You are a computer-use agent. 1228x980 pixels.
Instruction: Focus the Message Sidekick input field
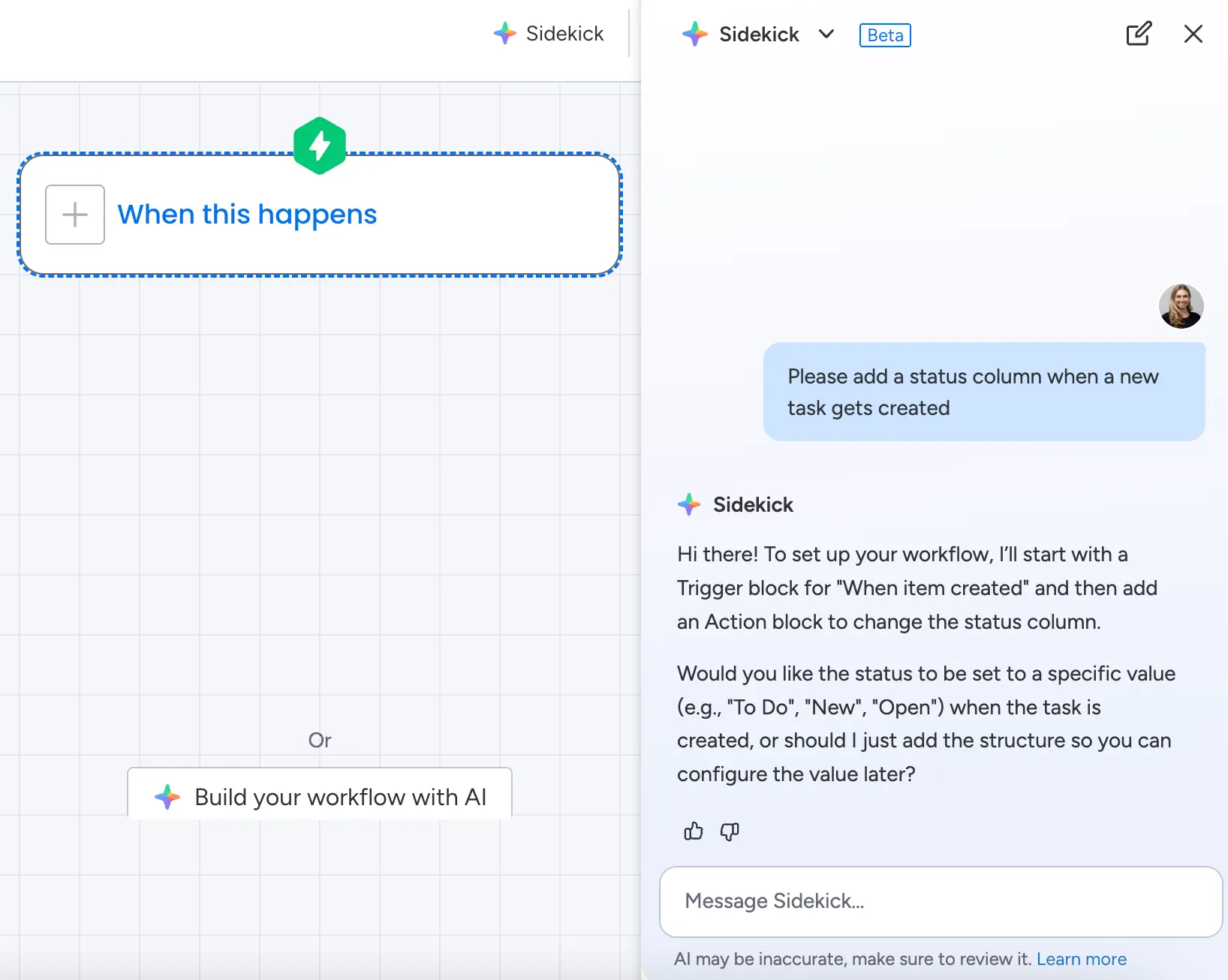pos(941,901)
